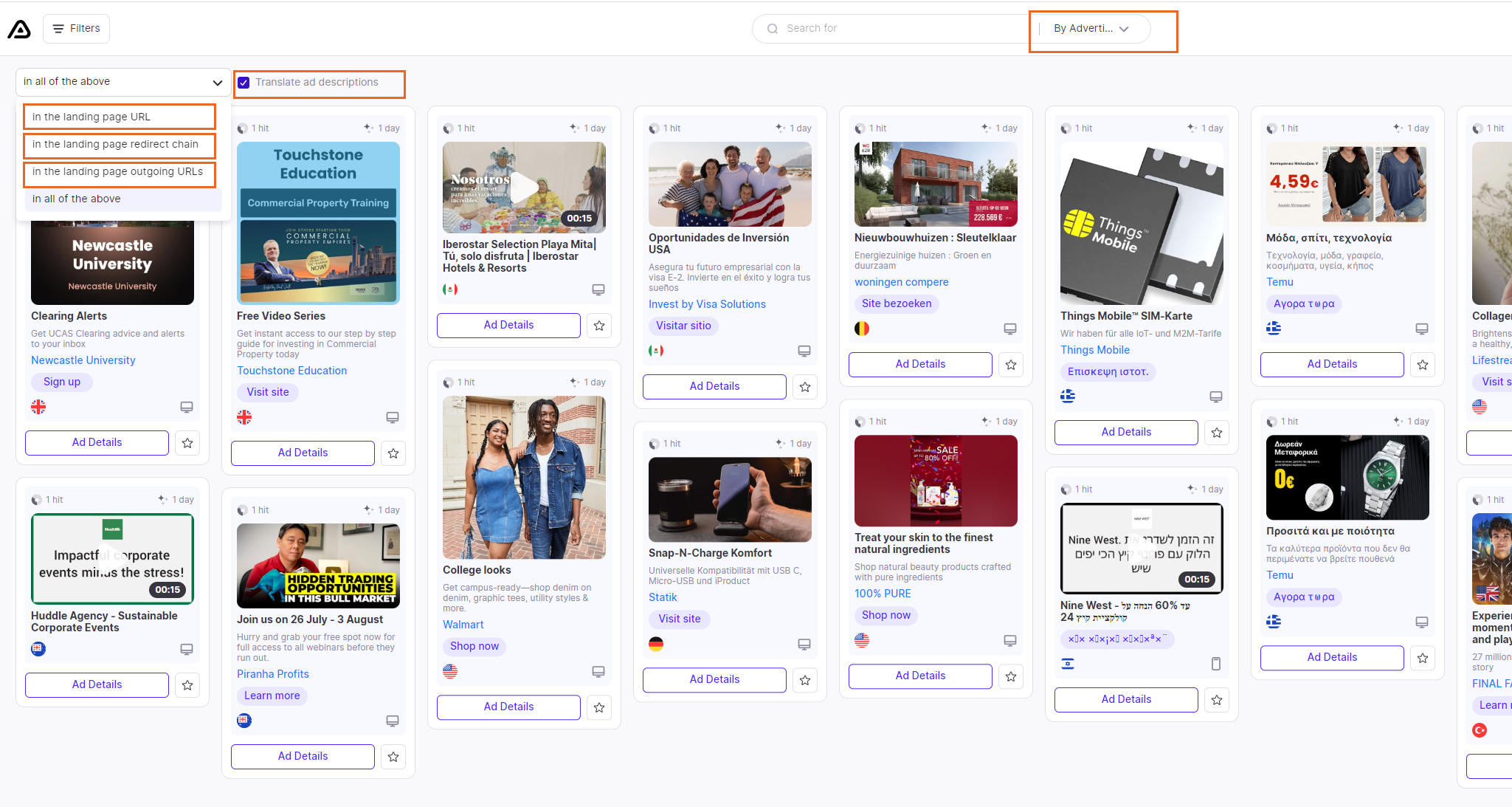The height and width of the screenshot is (807, 1512).
Task: Open the Things Mobile SIM chip image
Action: [1142, 222]
